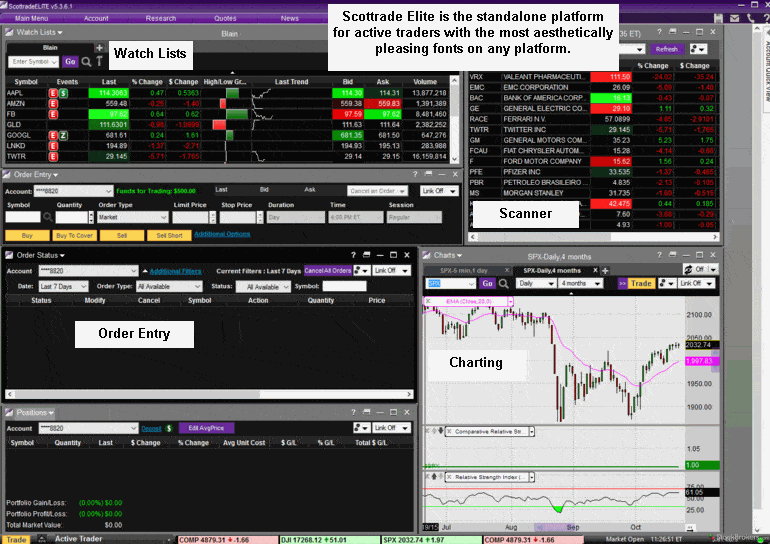Open the TWTR row E event icon

tap(53, 157)
